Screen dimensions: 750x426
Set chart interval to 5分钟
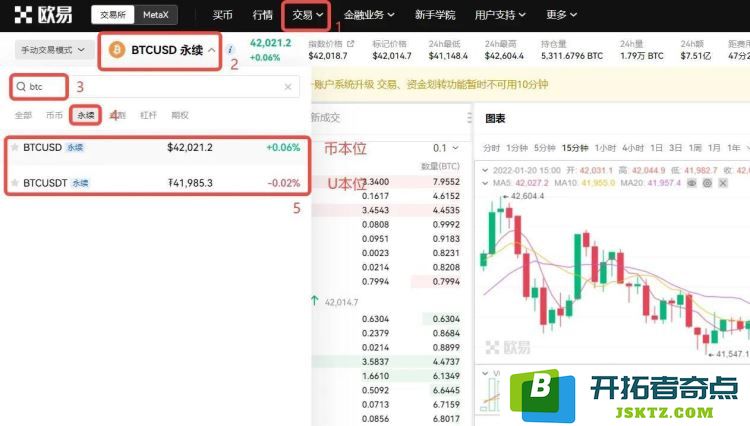[x=544, y=148]
